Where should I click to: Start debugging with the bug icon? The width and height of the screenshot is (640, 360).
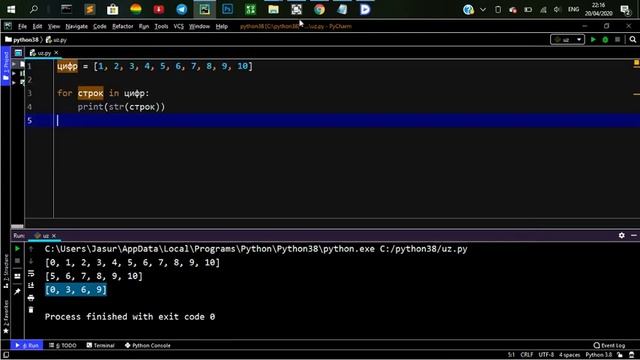pos(605,40)
